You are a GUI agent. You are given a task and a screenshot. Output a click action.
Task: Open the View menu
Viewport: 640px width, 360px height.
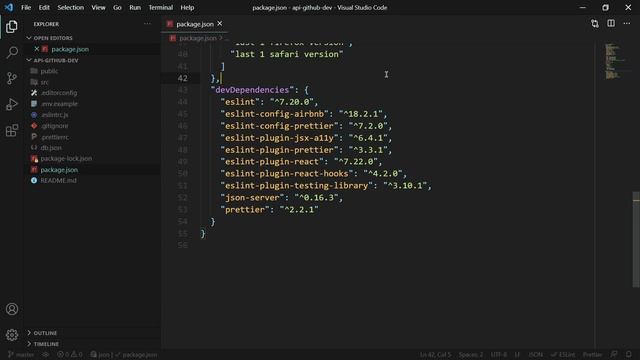[x=98, y=7]
